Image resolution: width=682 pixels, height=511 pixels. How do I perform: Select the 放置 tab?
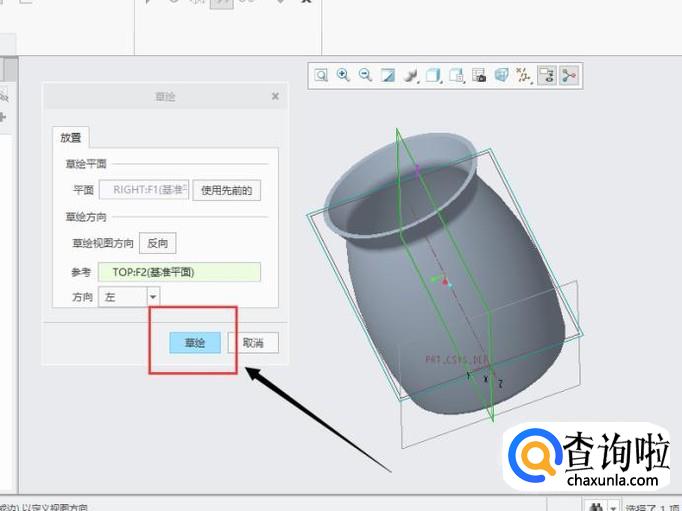click(70, 137)
